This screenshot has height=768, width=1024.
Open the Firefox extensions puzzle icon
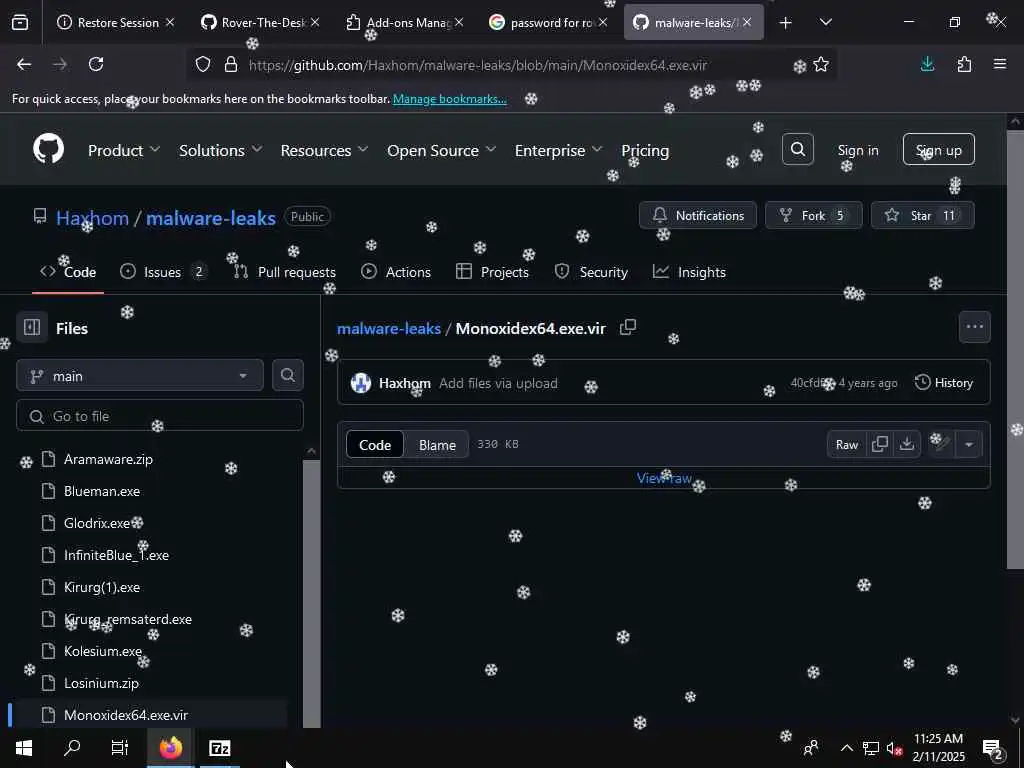click(x=964, y=64)
